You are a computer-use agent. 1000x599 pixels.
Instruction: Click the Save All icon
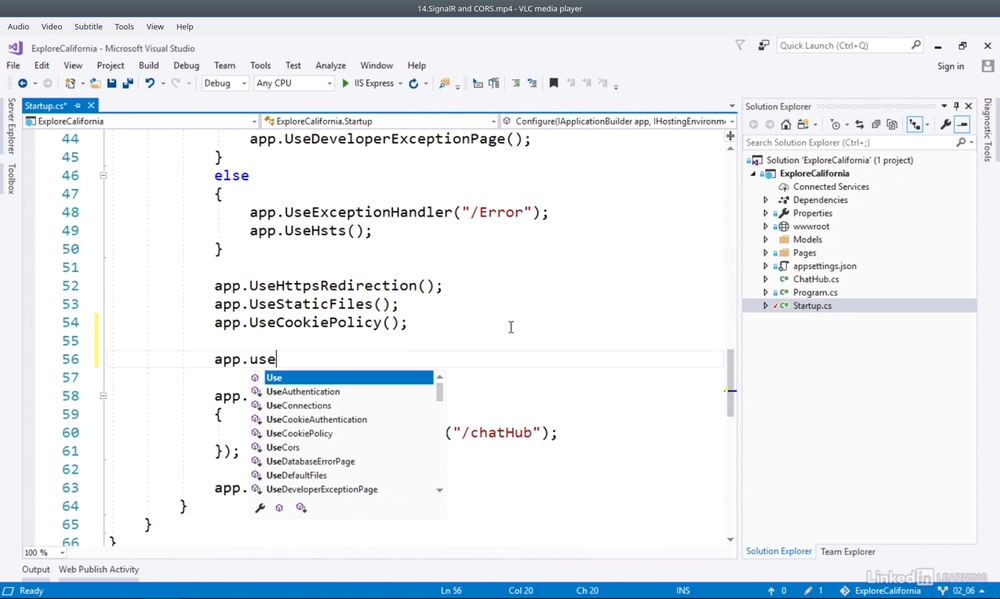(x=128, y=84)
